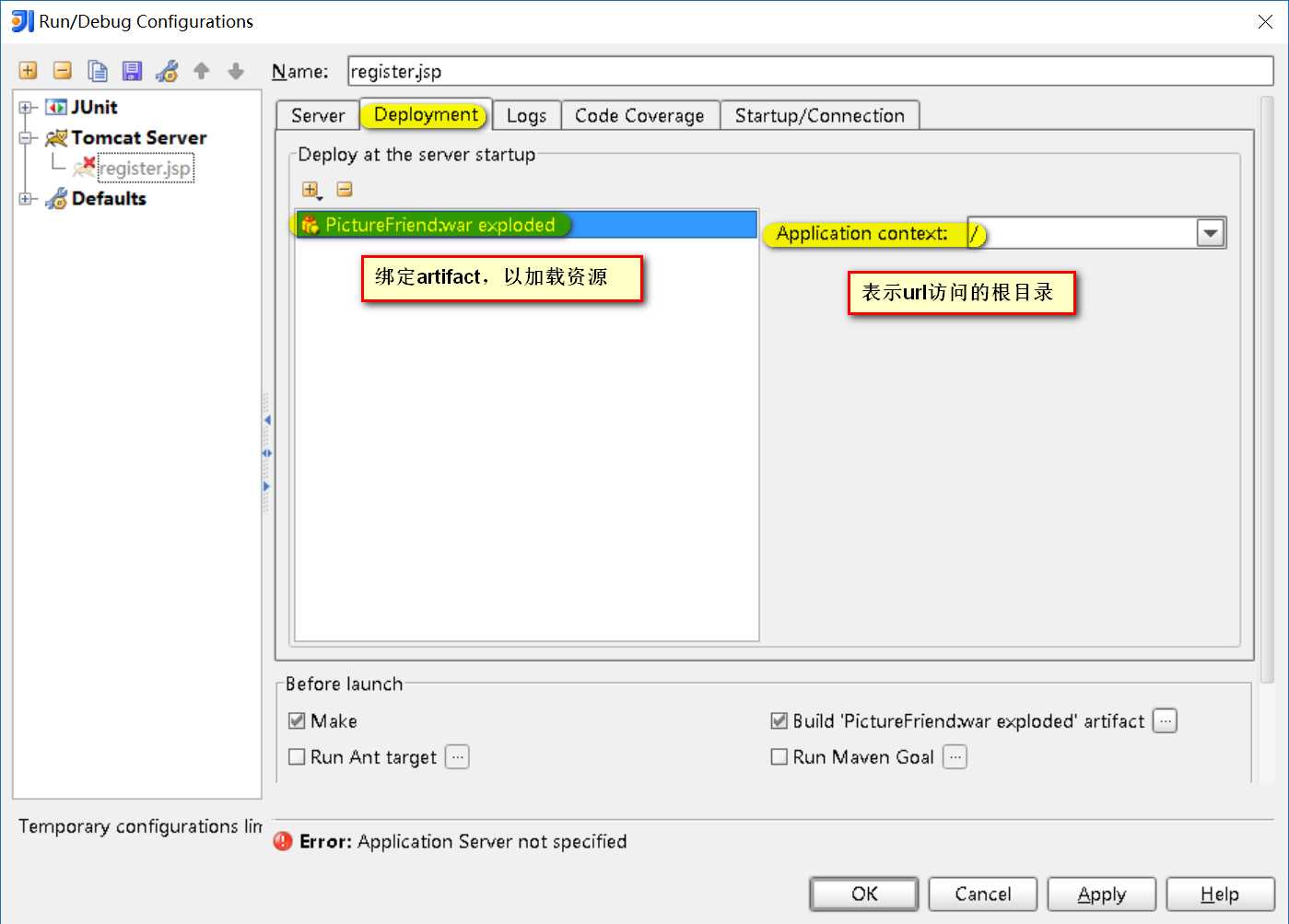
Task: Enable the Run Maven Goal checkbox
Action: (x=779, y=757)
